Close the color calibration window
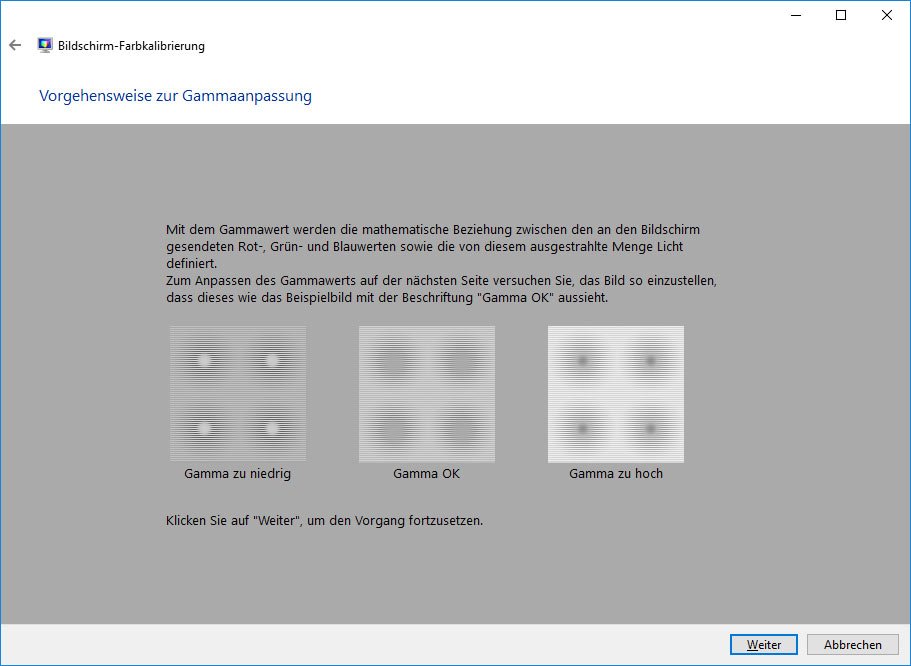The image size is (911, 666). coord(887,15)
